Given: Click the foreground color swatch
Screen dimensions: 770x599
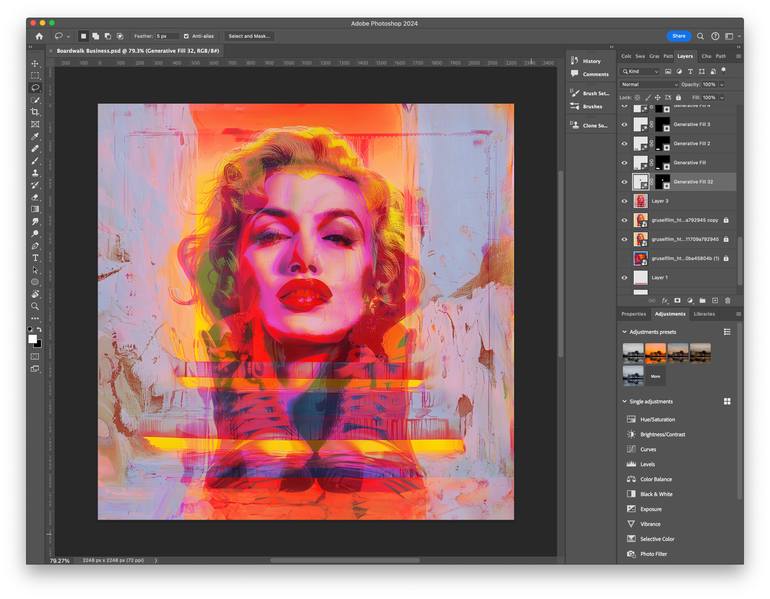Looking at the screenshot, I should click(32, 339).
